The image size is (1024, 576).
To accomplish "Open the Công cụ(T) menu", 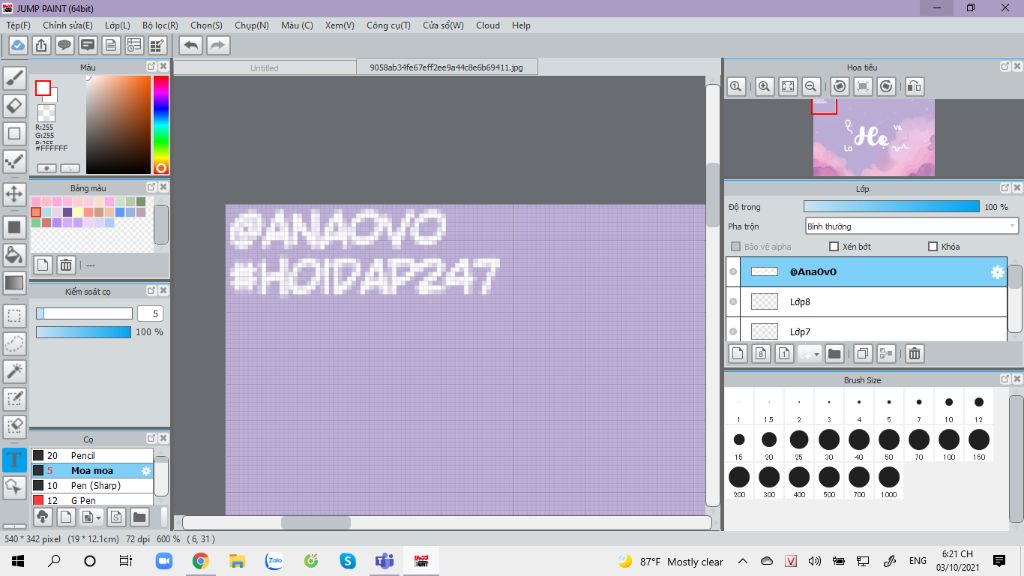I will click(388, 25).
